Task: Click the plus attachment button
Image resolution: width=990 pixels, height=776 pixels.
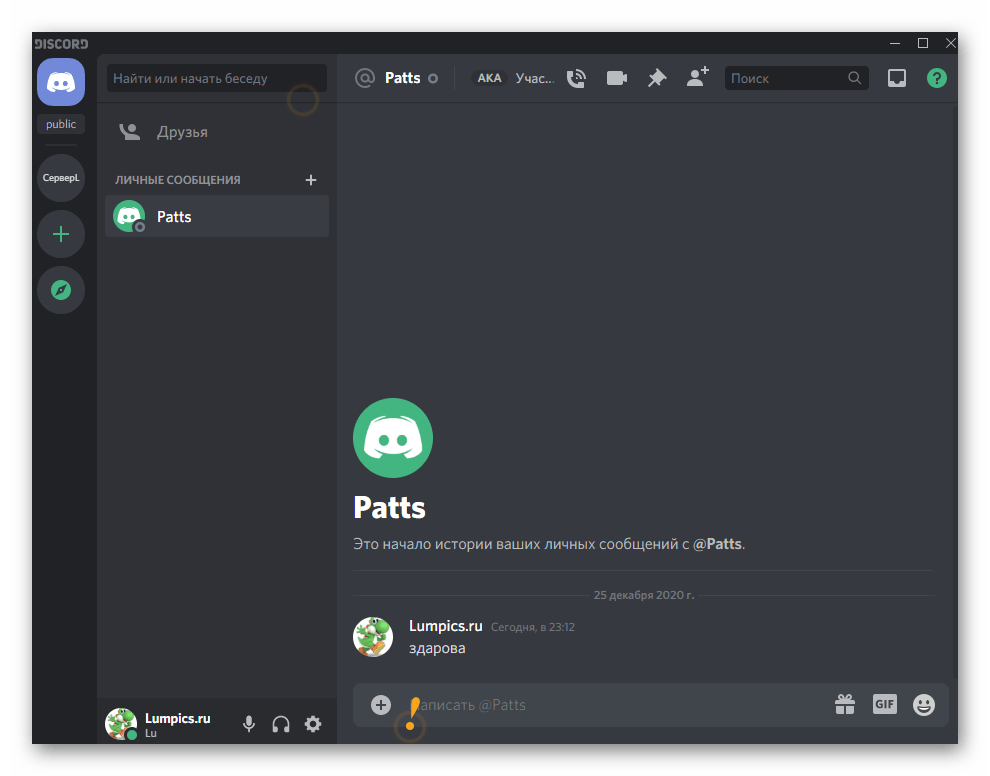Action: click(381, 705)
